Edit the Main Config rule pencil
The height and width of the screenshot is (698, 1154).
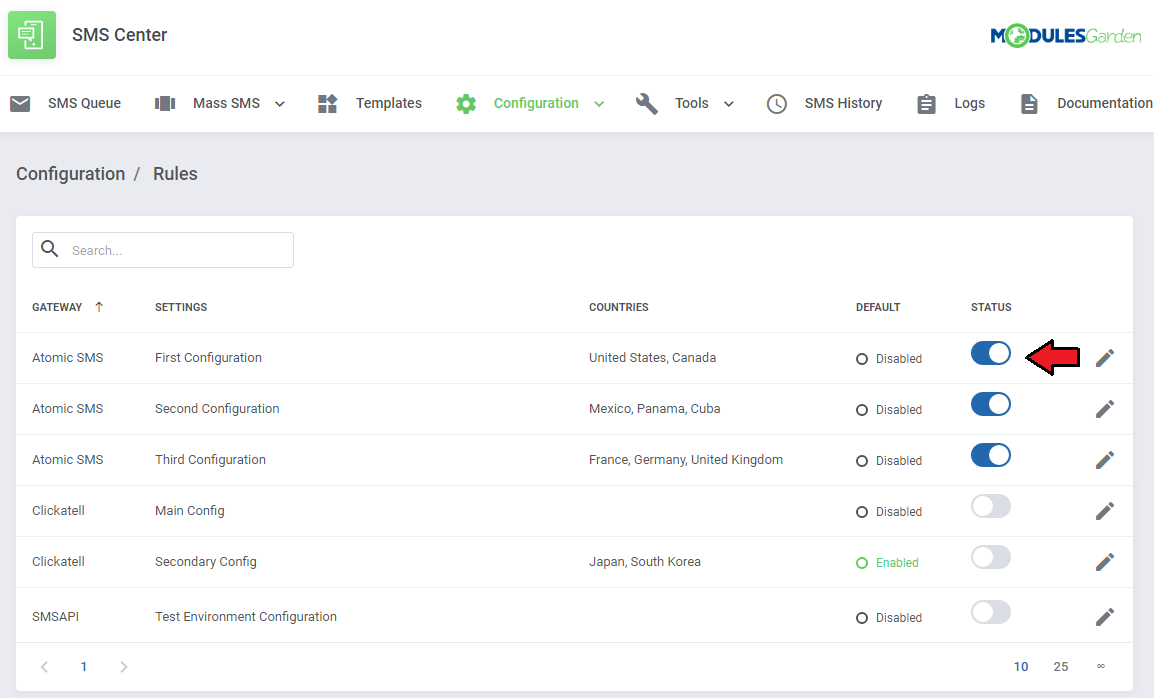[1105, 511]
